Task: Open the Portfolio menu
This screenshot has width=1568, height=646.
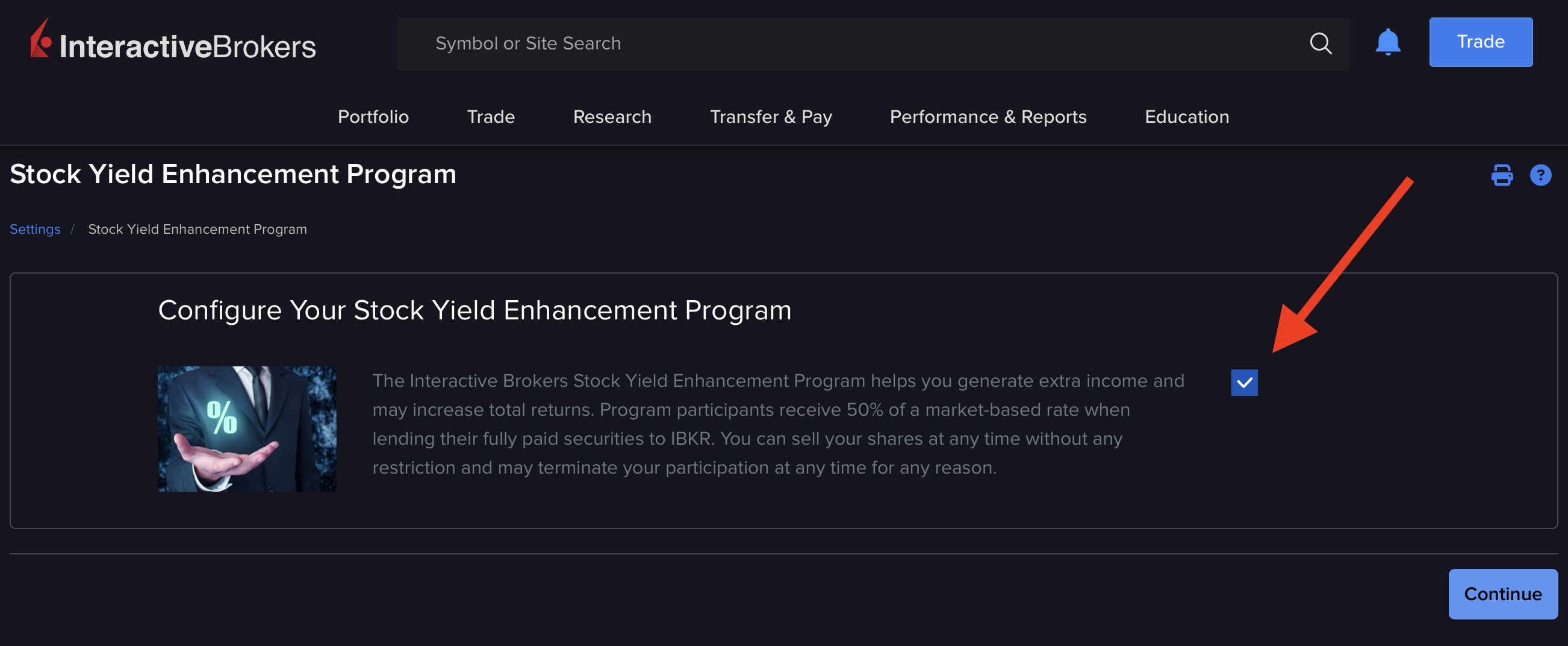Action: coord(373,116)
